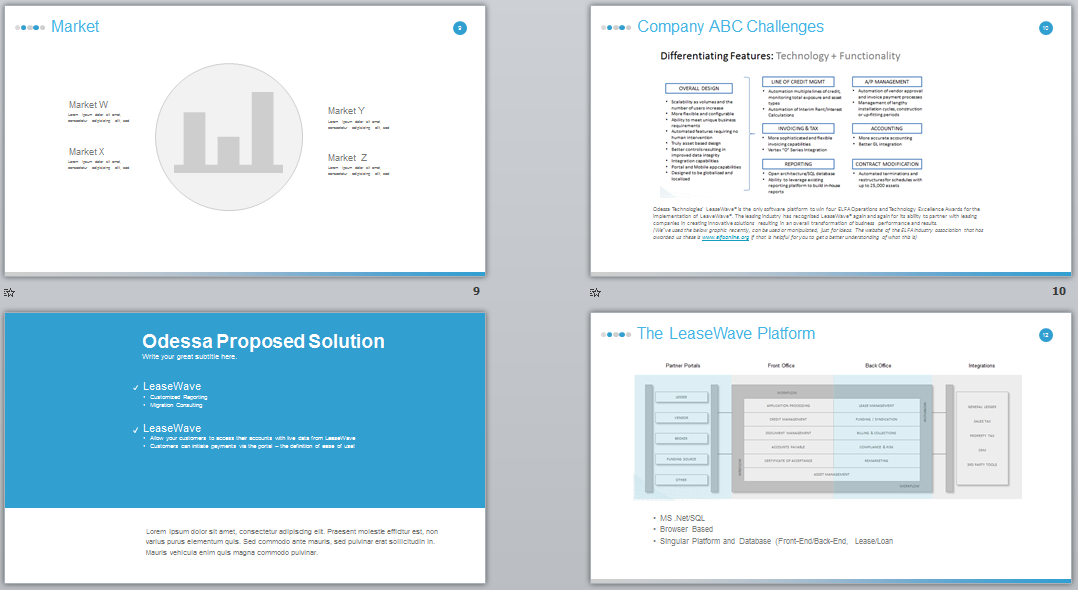The height and width of the screenshot is (590, 1078).
Task: Click the 'REPORTING' box
Action: (798, 164)
